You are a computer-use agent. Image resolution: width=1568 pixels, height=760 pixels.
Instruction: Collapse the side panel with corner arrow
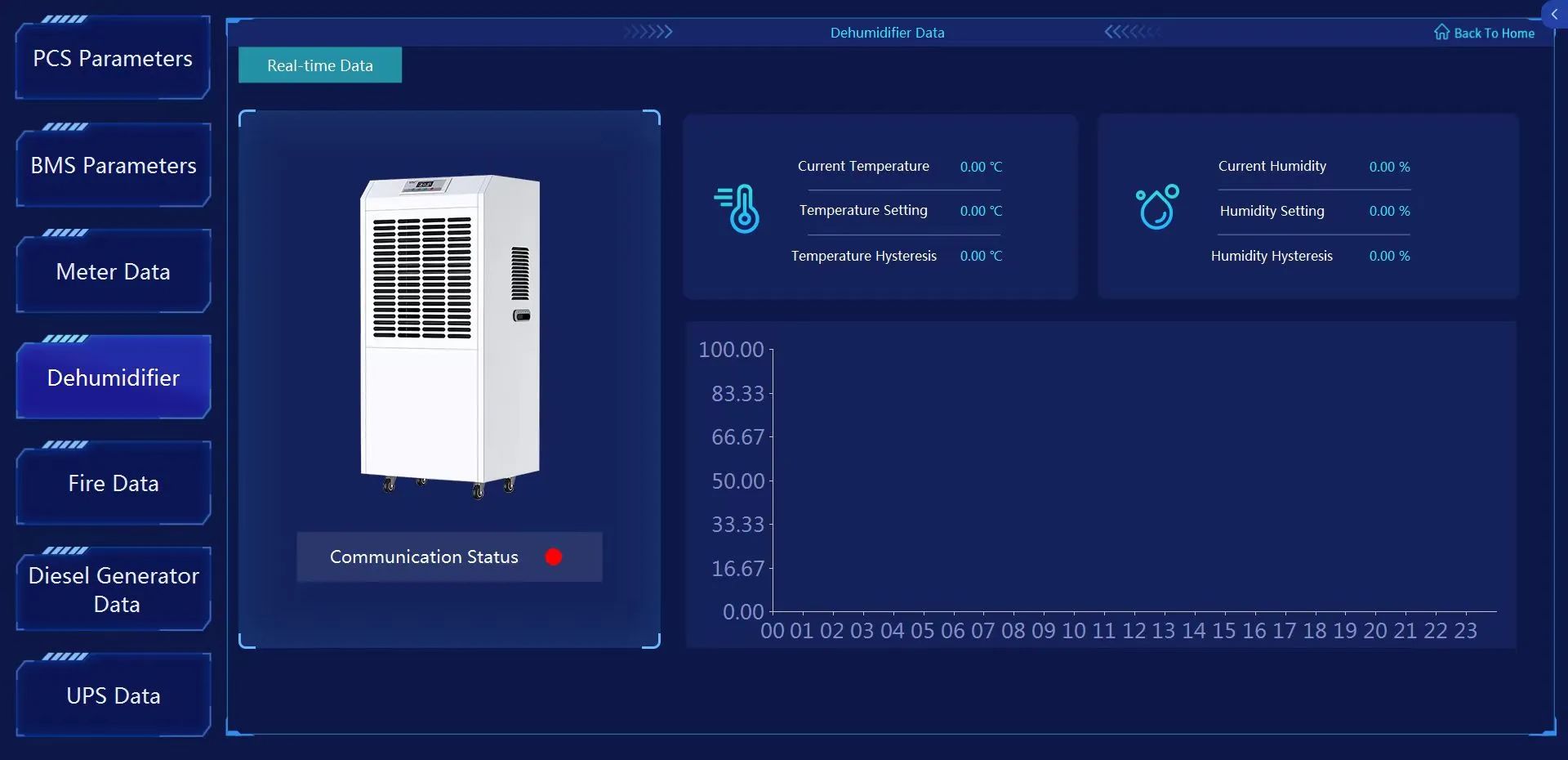coord(1554,15)
